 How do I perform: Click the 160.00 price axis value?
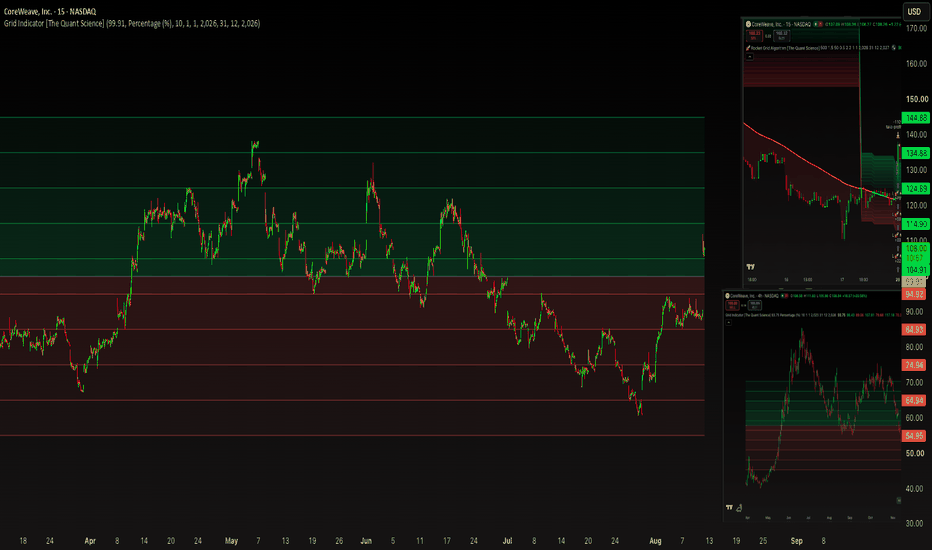coord(916,64)
